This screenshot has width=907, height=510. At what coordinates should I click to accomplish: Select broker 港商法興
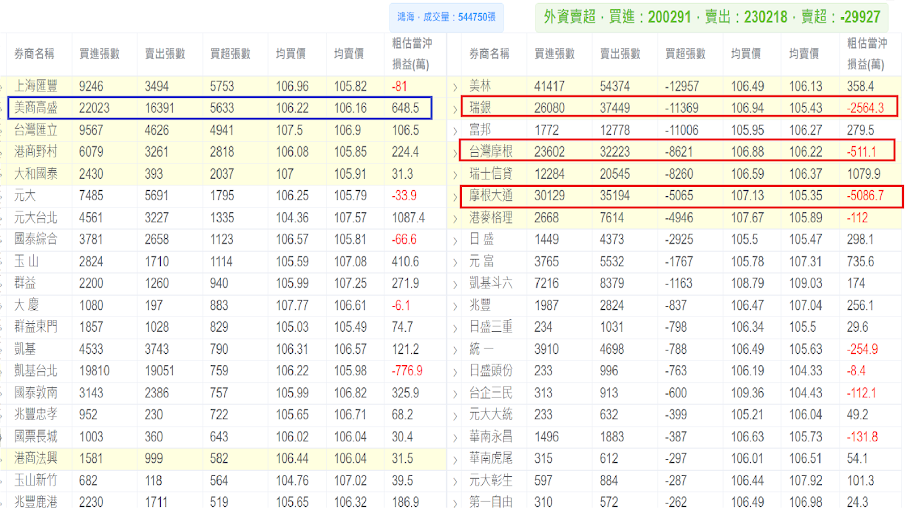[x=36, y=459]
